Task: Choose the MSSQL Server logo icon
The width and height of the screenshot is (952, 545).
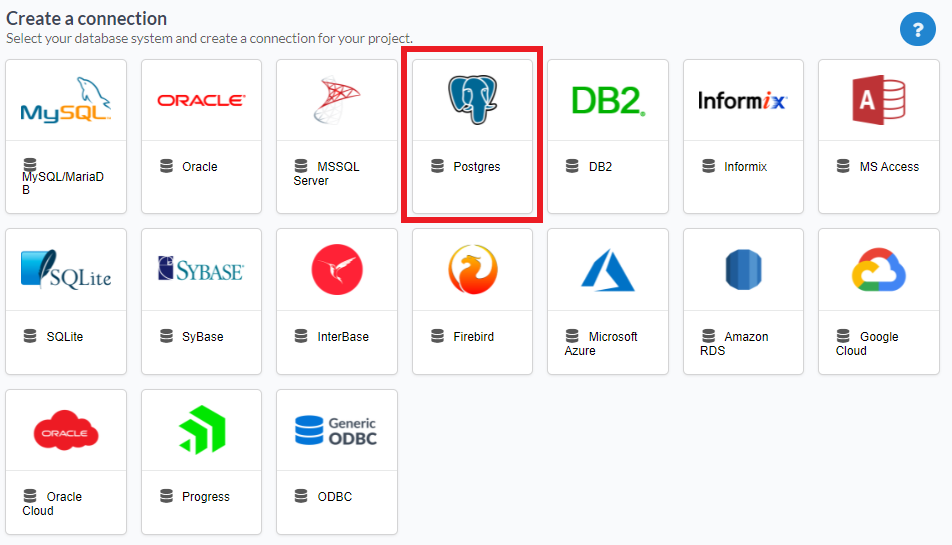Action: (x=336, y=100)
